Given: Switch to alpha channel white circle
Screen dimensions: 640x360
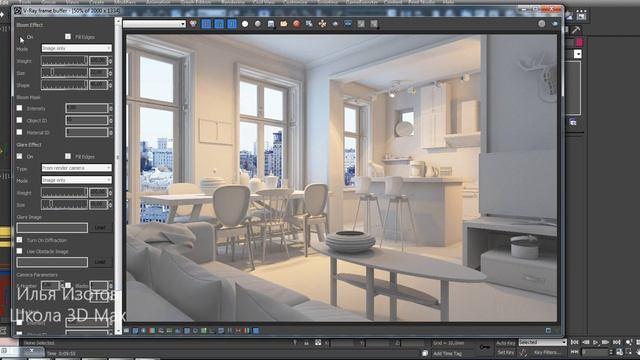Looking at the screenshot, I should [x=245, y=24].
